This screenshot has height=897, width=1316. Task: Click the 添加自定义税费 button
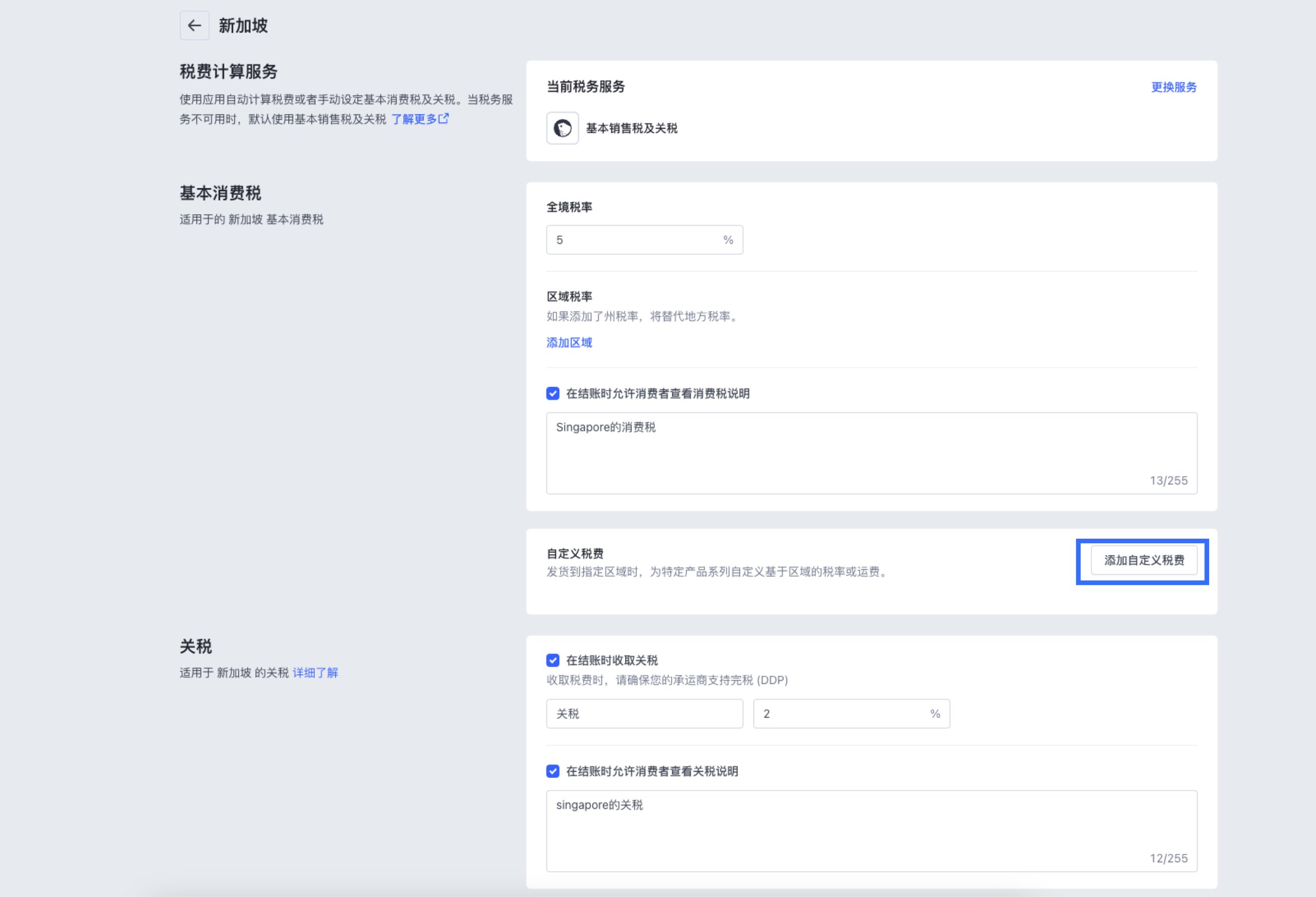(x=1143, y=561)
